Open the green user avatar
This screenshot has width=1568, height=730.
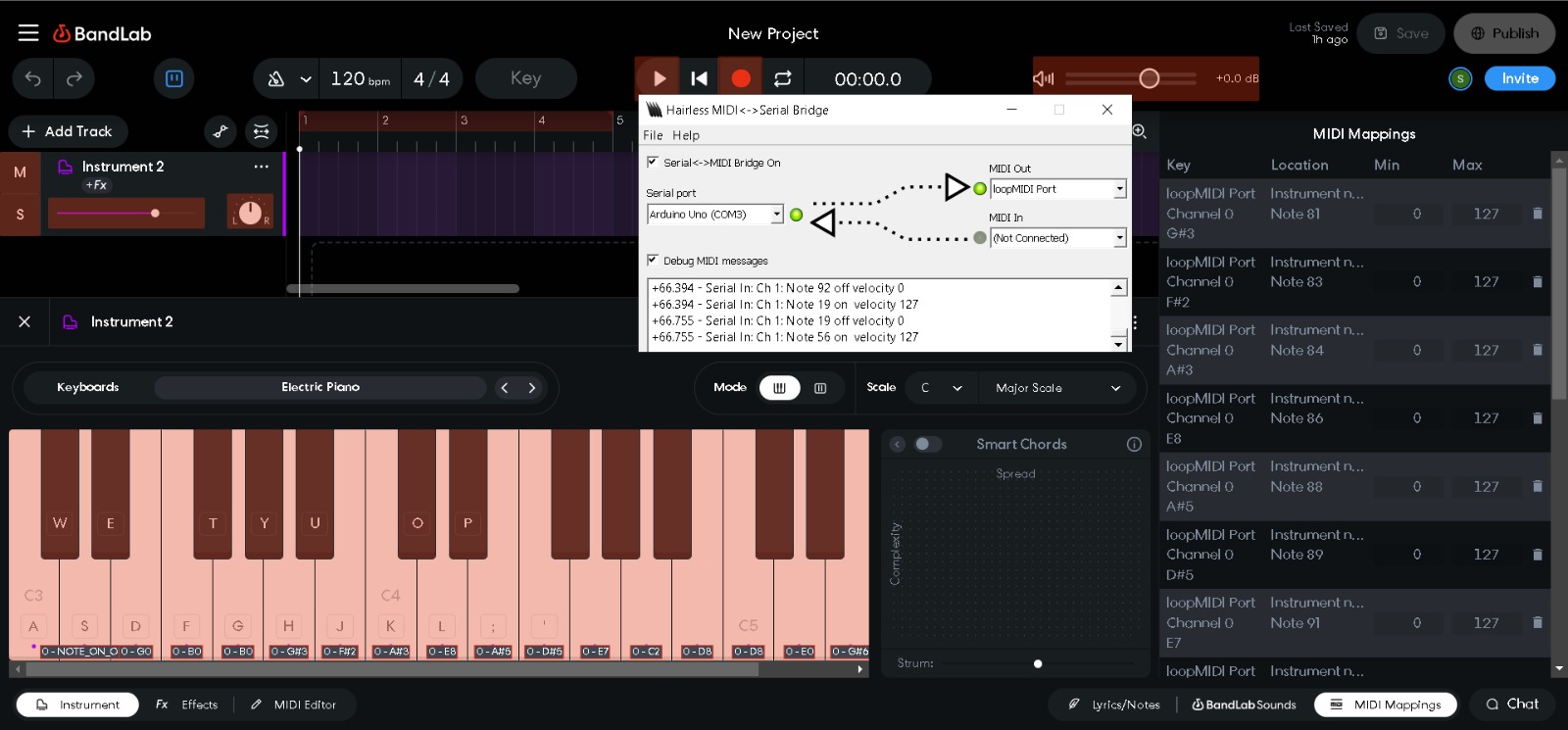pyautogui.click(x=1460, y=78)
